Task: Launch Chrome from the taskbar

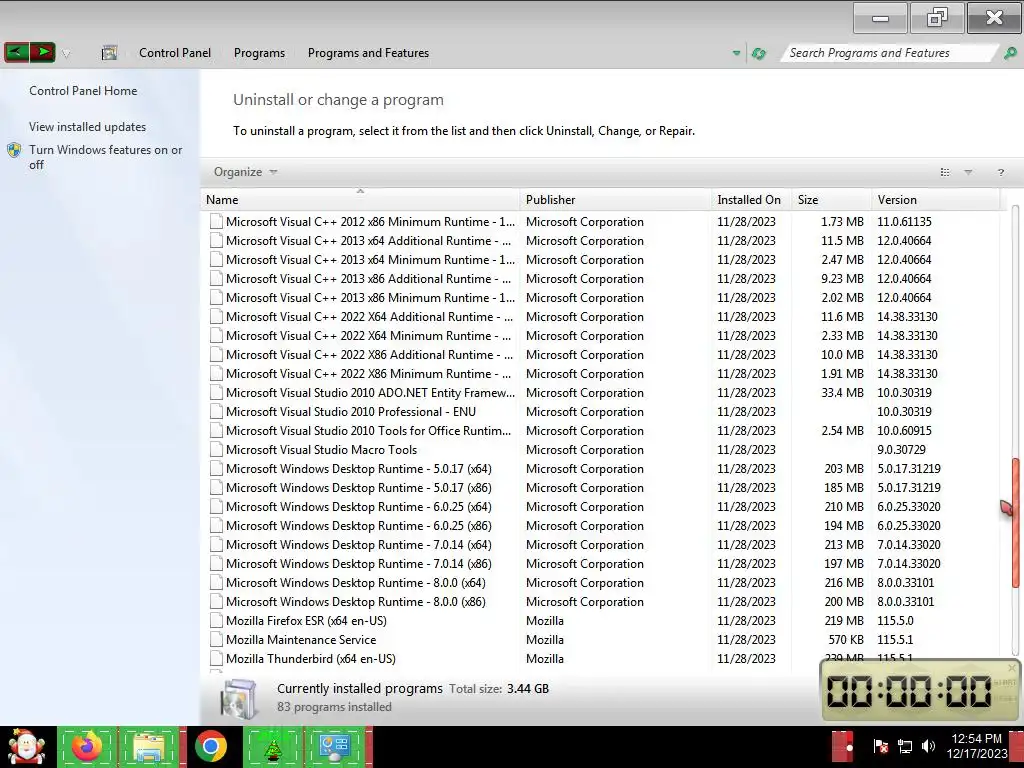Action: click(210, 746)
